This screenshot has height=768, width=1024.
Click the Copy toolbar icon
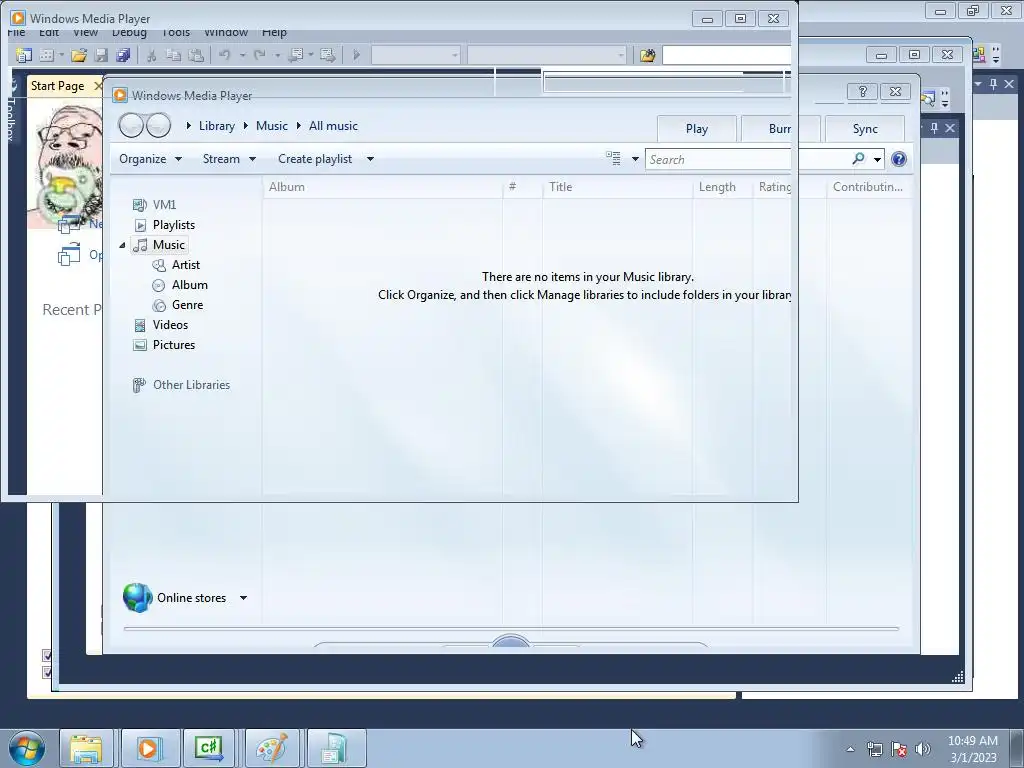click(174, 56)
